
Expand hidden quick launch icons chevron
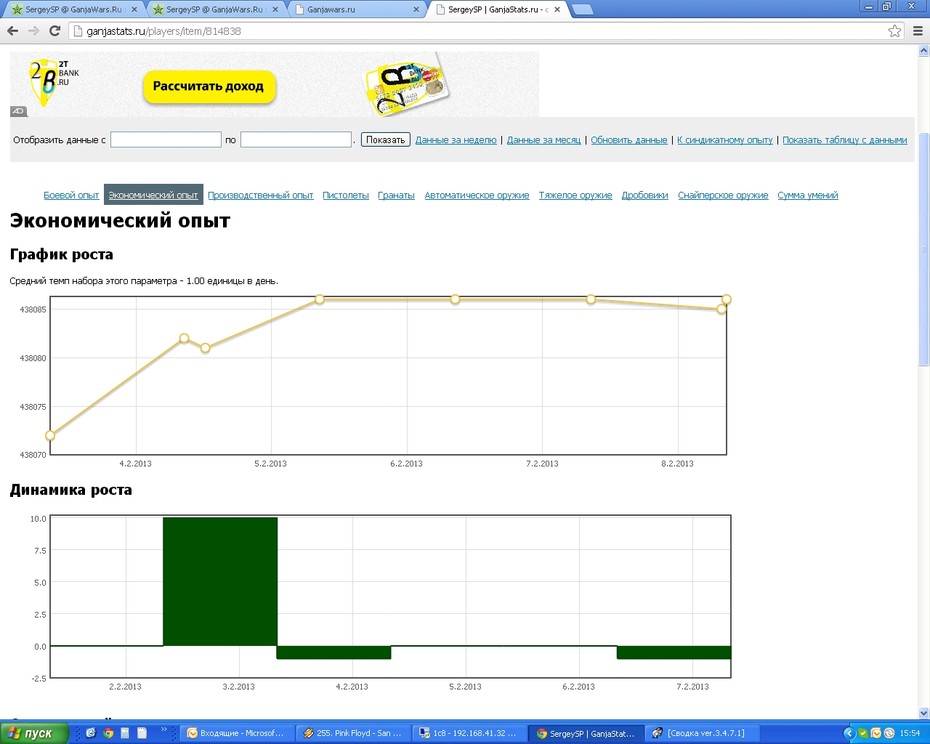coord(164,730)
